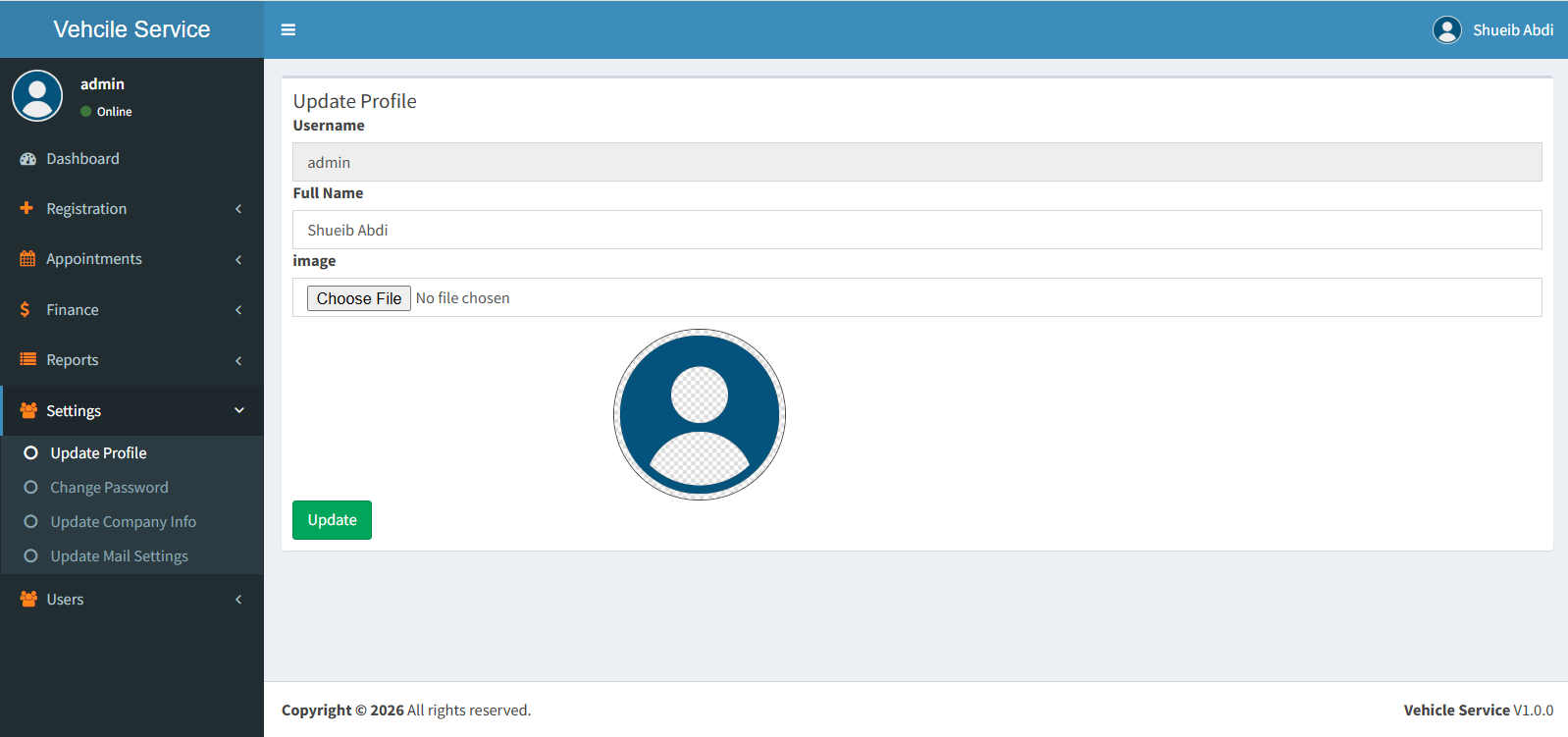Expand the Registration menu chevron
1568x737 pixels.
[x=238, y=209]
